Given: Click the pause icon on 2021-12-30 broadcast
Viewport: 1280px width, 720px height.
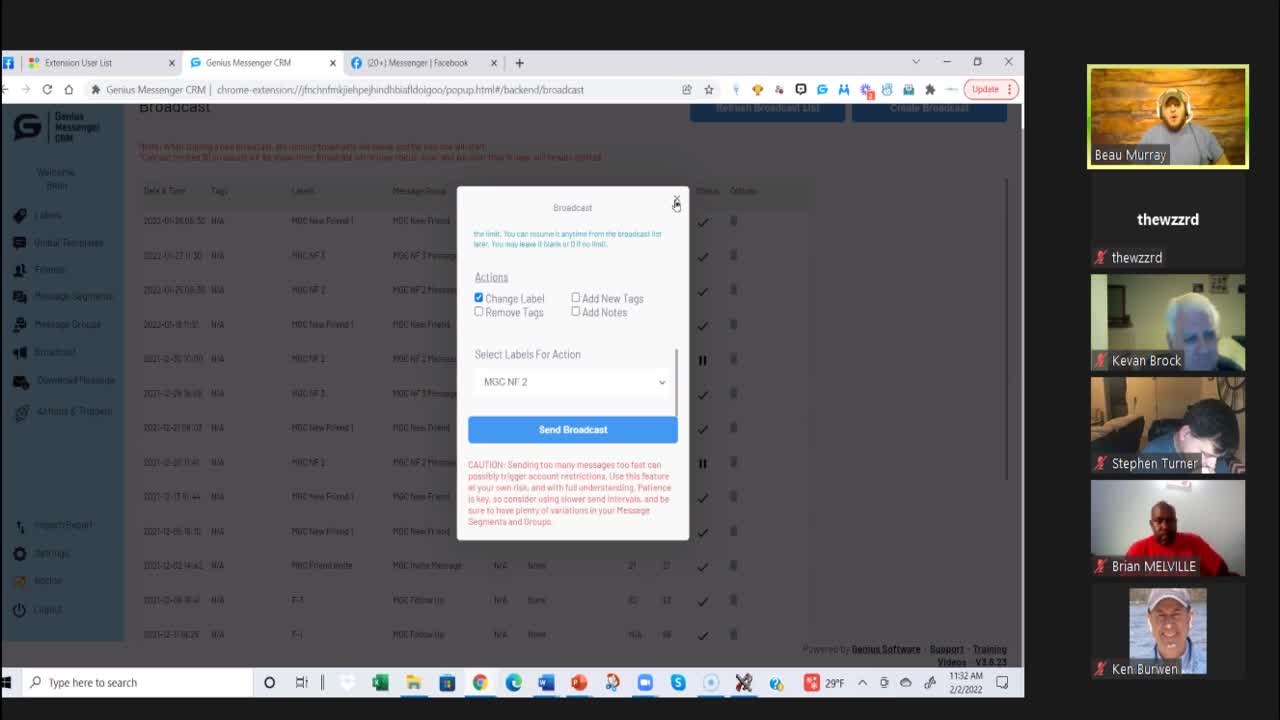Looking at the screenshot, I should 703,360.
